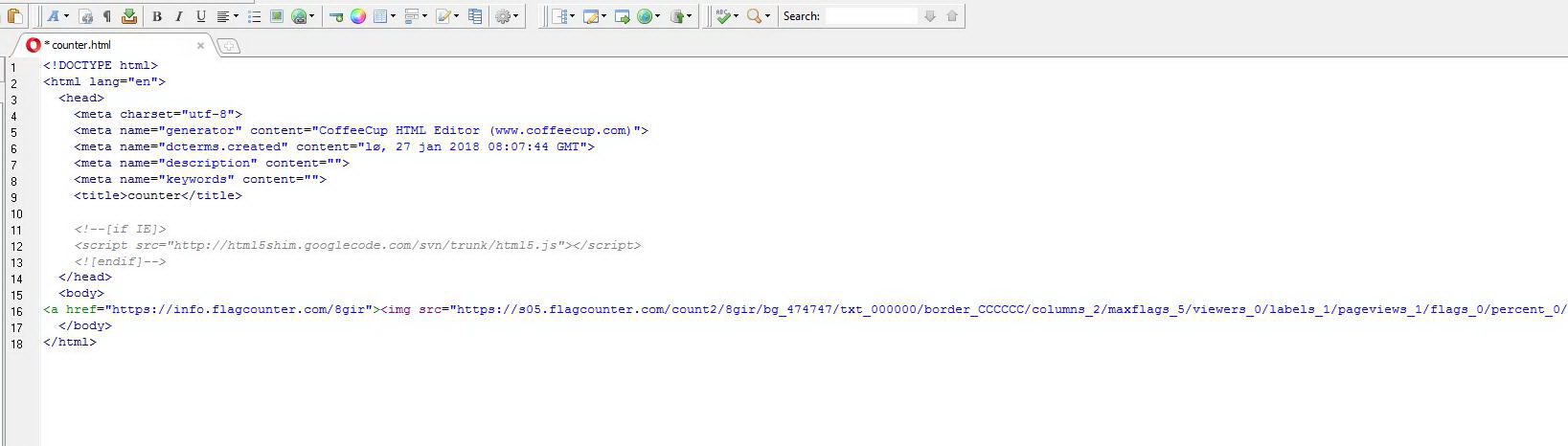Run the ABC spell check
The height and width of the screenshot is (446, 1568).
point(723,16)
